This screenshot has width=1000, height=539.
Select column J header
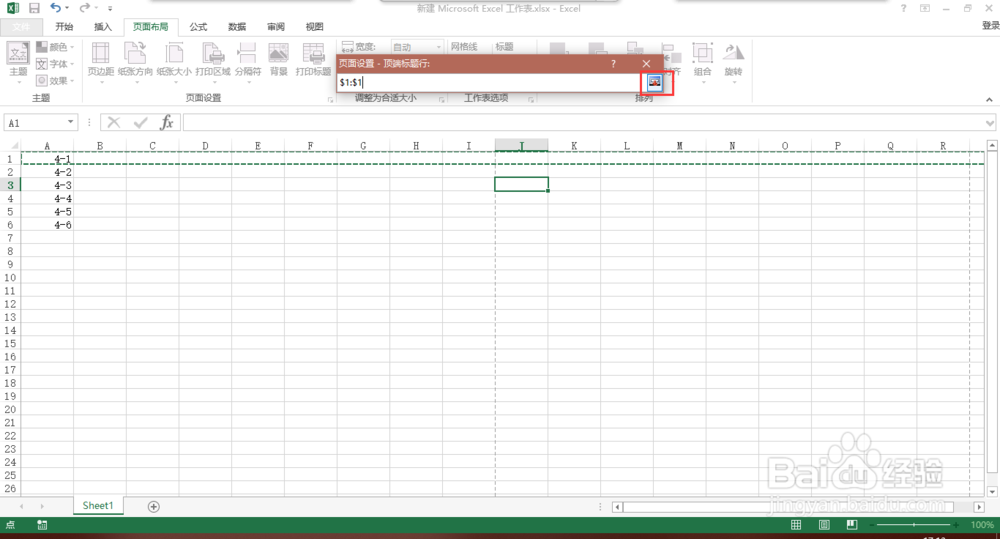tap(521, 146)
